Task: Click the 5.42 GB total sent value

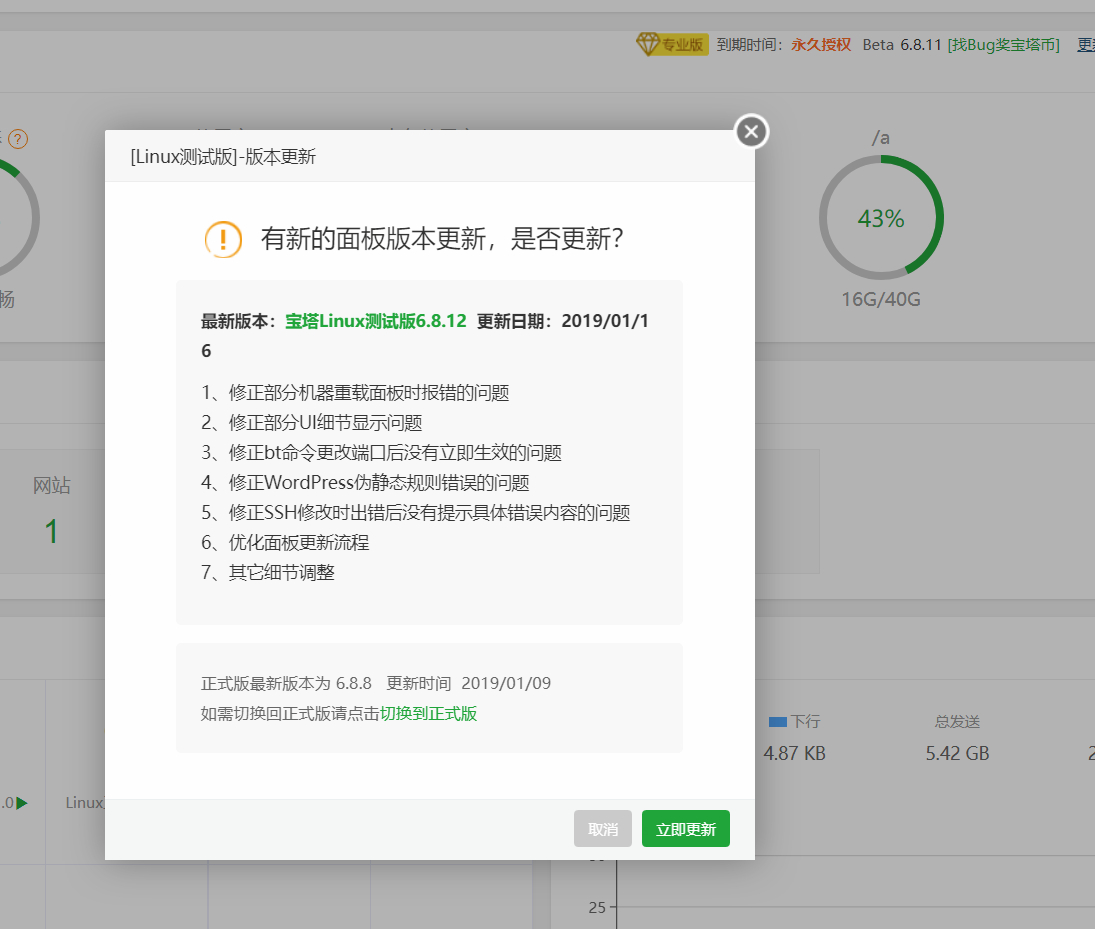Action: tap(957, 753)
